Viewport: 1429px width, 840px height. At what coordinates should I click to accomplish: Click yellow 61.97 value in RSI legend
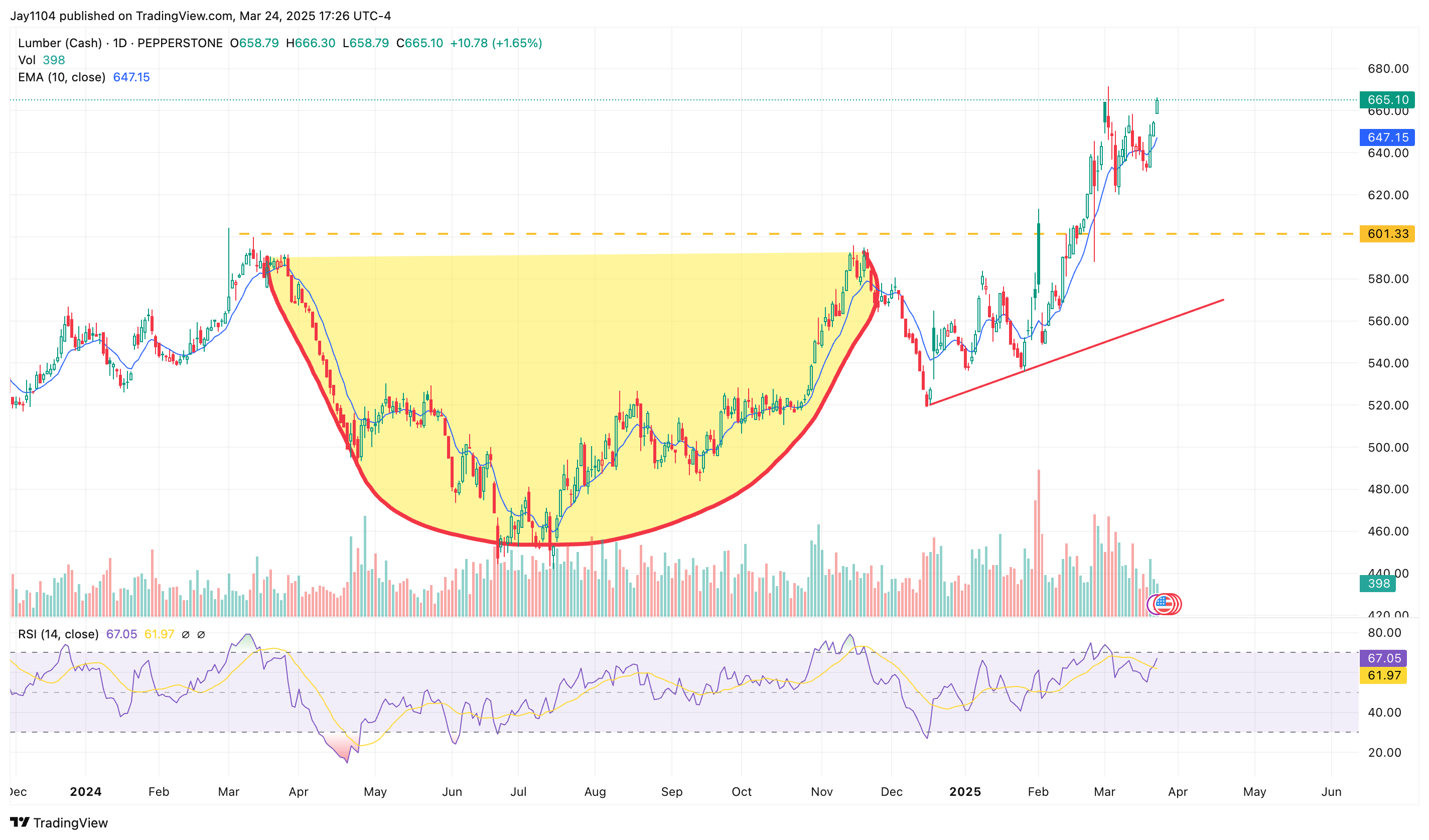pyautogui.click(x=160, y=634)
